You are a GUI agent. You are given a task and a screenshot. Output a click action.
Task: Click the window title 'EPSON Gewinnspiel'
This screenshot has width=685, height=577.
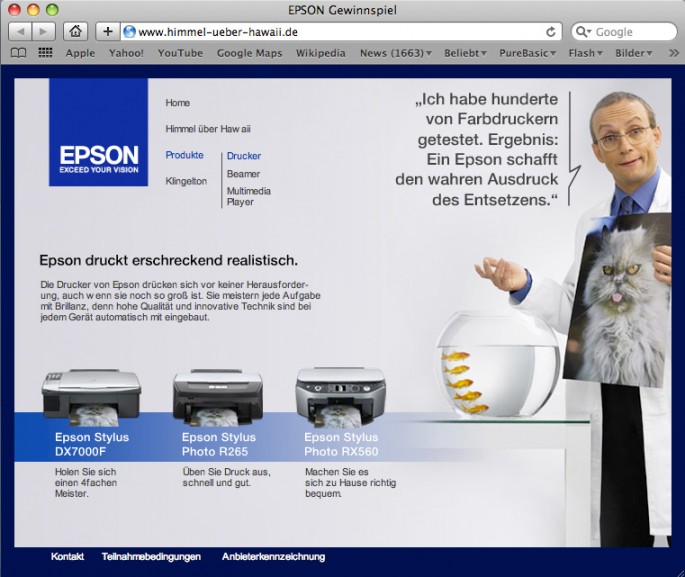(342, 10)
